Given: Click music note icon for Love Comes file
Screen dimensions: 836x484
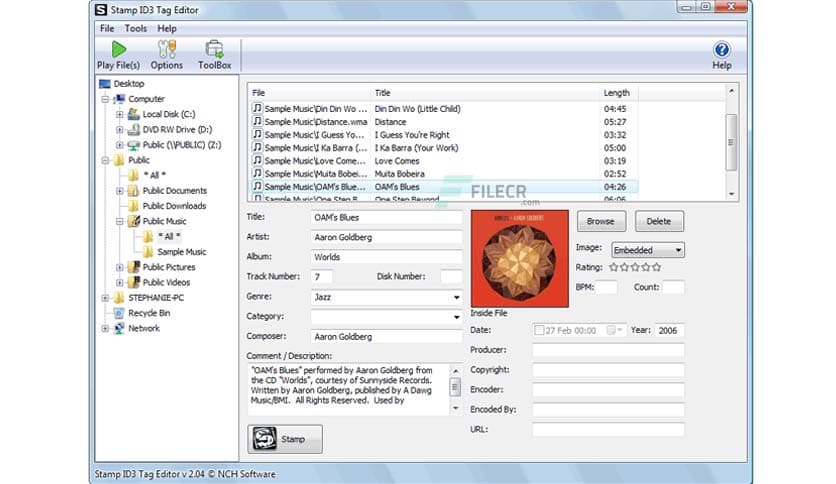Looking at the screenshot, I should 258,160.
